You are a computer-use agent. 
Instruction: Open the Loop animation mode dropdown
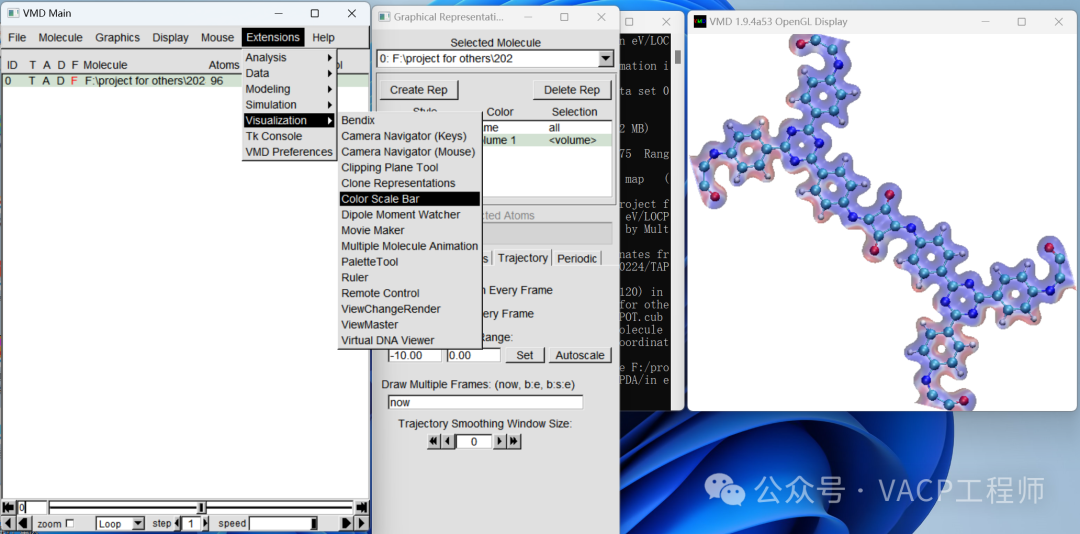(138, 524)
